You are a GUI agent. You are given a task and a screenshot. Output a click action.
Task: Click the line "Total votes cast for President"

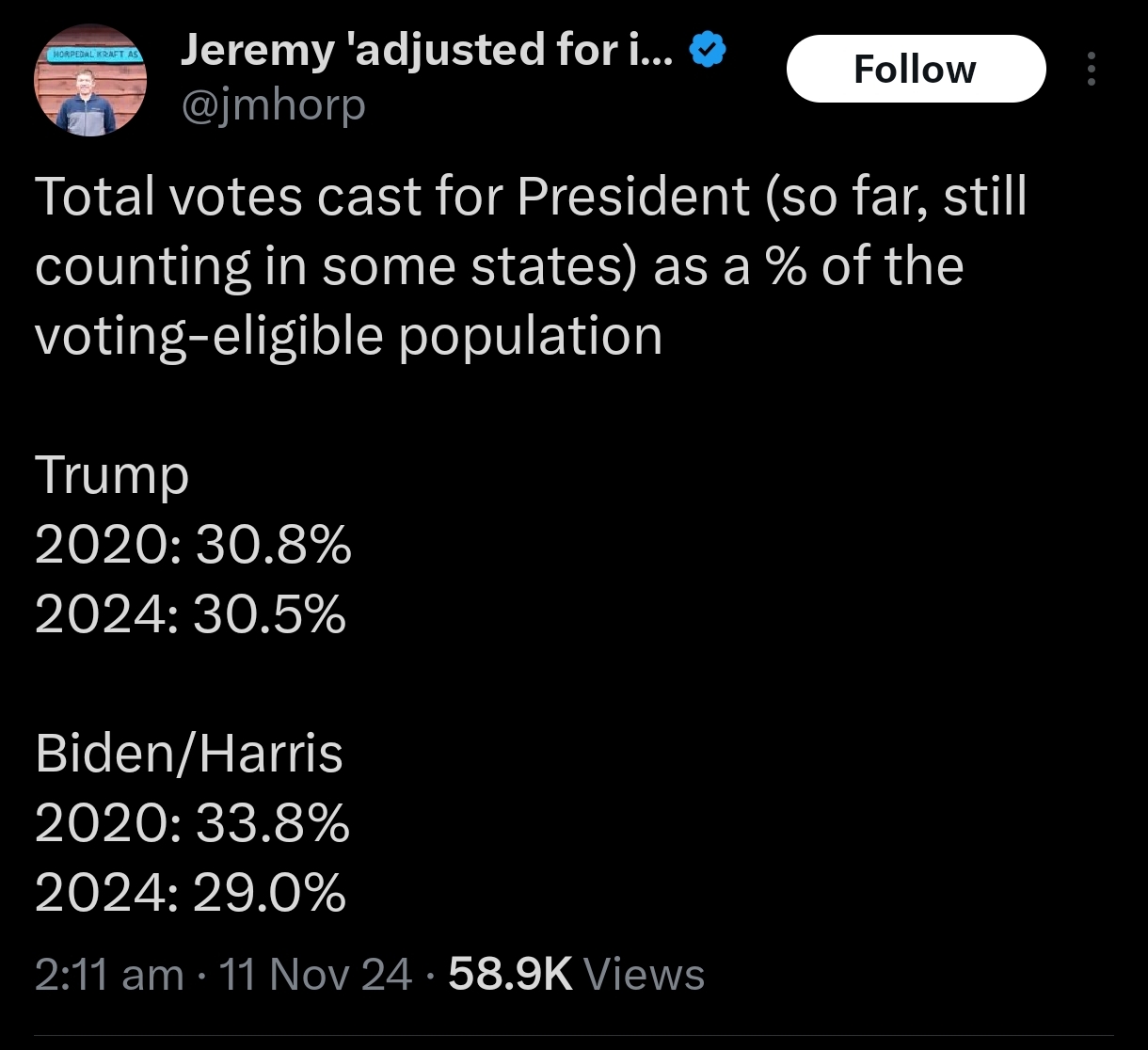point(395,196)
